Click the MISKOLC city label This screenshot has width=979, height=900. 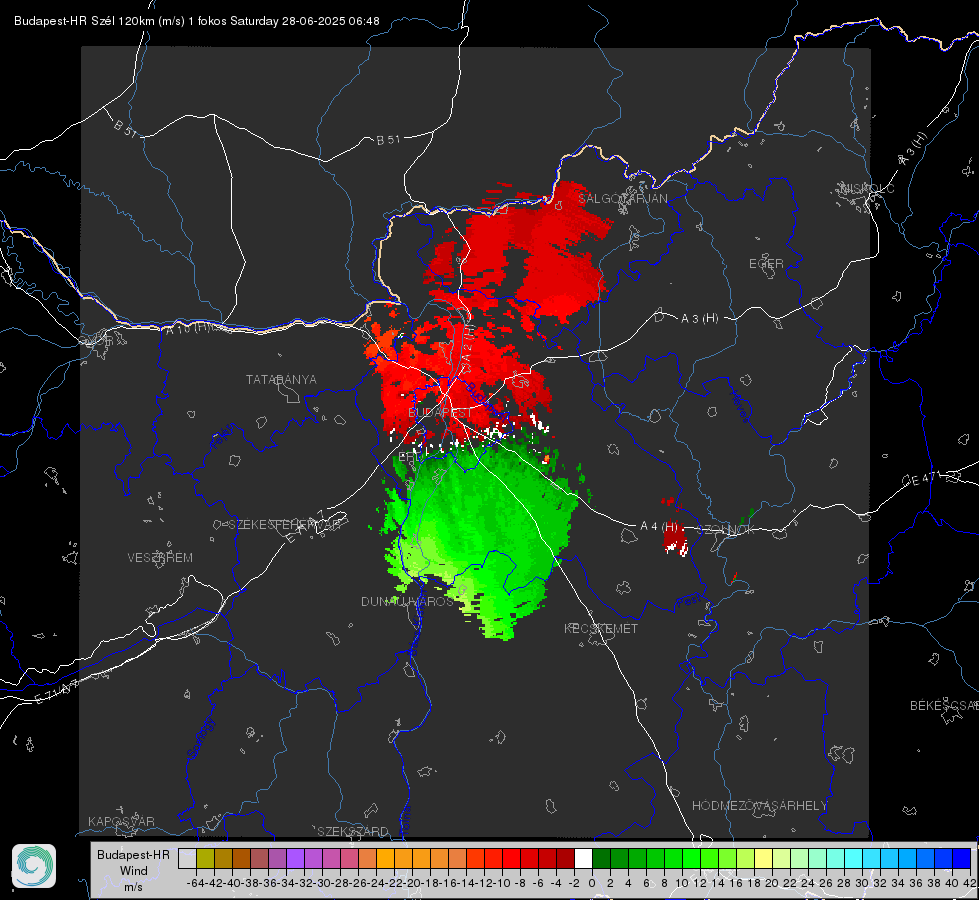click(x=867, y=189)
